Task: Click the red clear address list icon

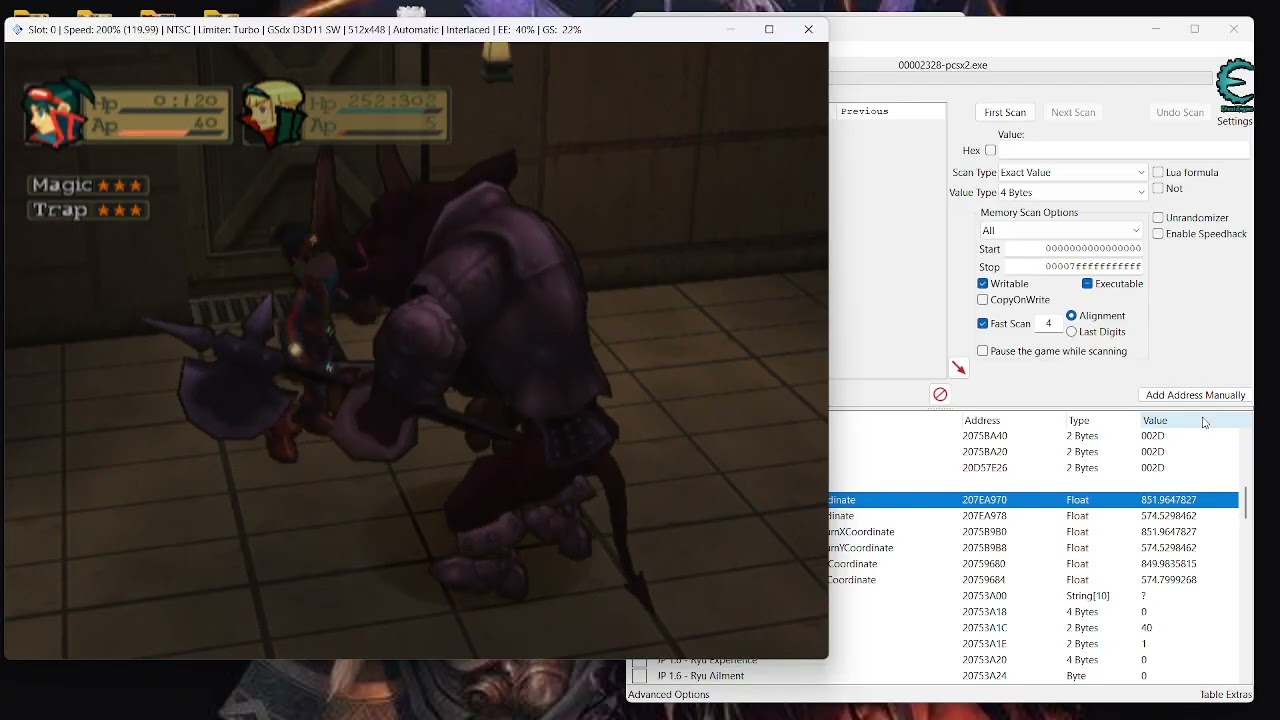Action: tap(940, 394)
